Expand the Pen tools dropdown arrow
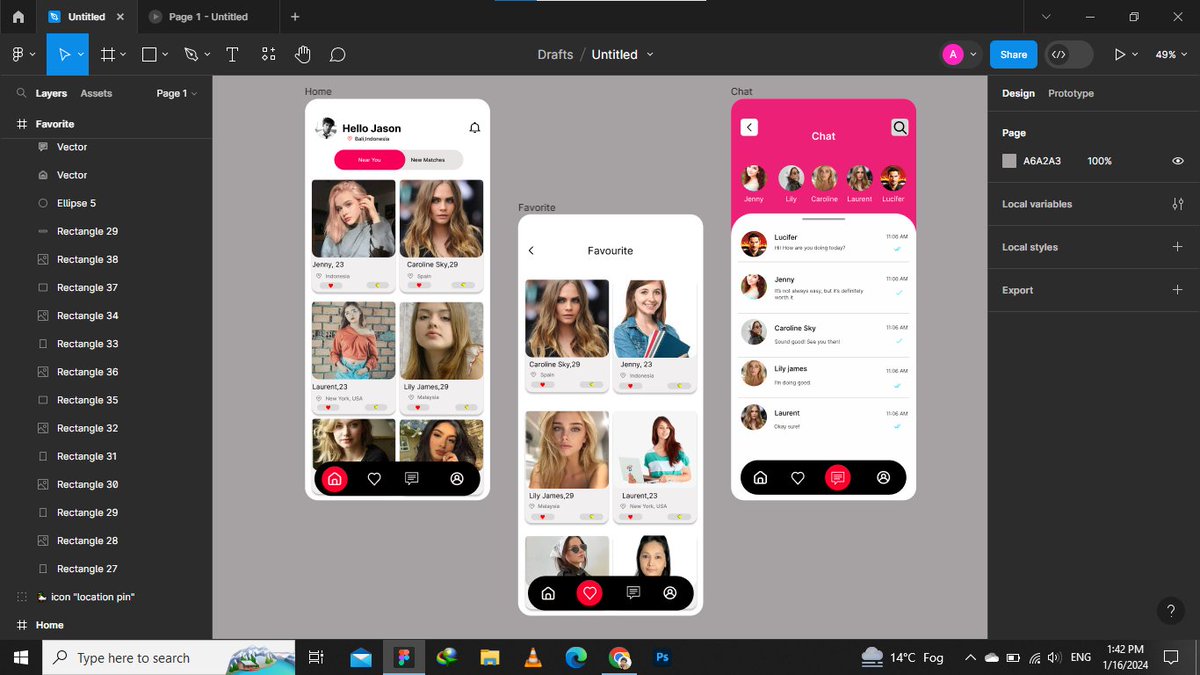The width and height of the screenshot is (1200, 675). 207,55
